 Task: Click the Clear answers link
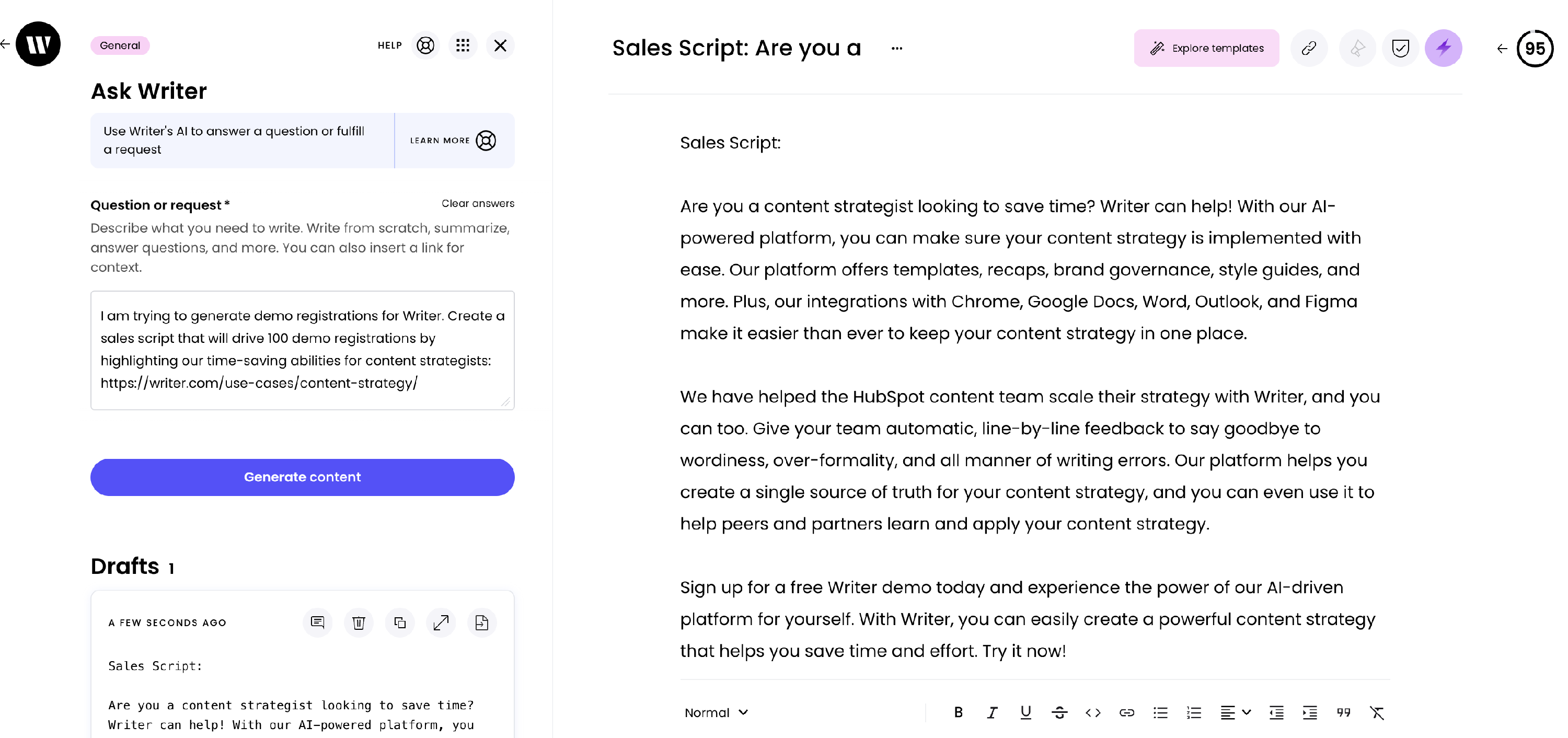click(x=478, y=203)
